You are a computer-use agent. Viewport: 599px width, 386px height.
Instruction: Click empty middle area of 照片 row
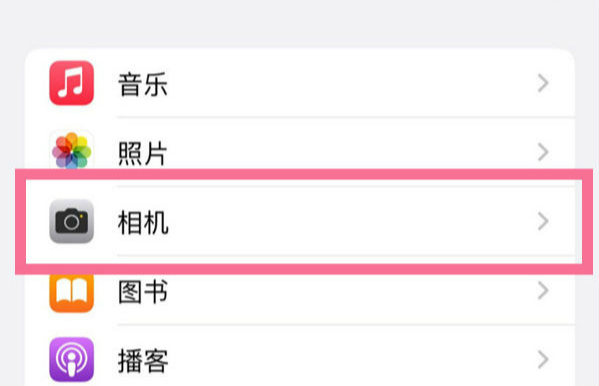(344, 152)
